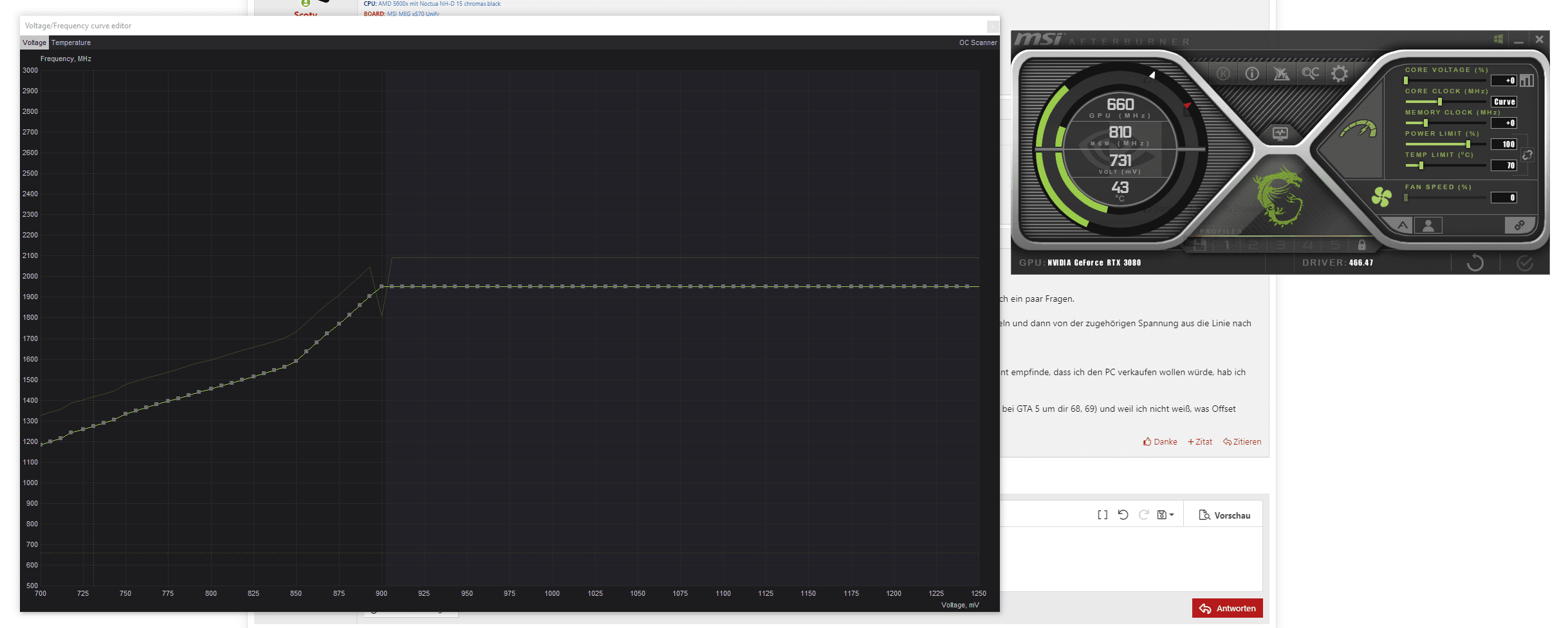Click the MSI jet logo icon in Afterburner
The width and height of the screenshot is (1568, 628).
(x=1281, y=74)
